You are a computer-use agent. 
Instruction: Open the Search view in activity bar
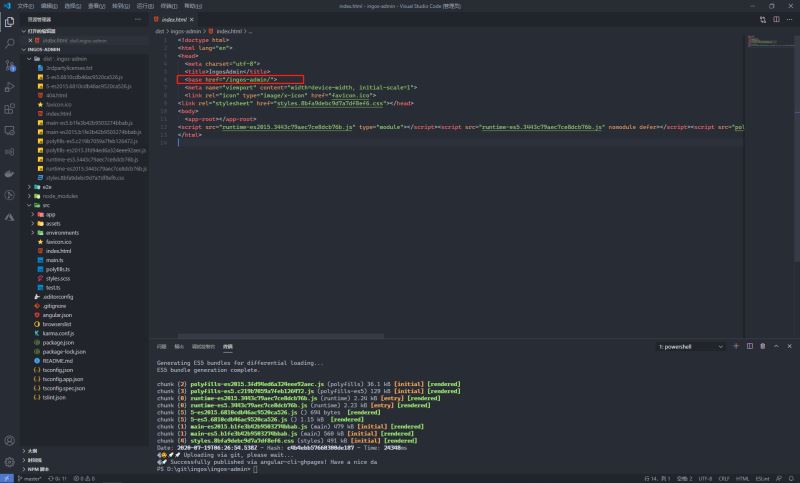coord(9,43)
